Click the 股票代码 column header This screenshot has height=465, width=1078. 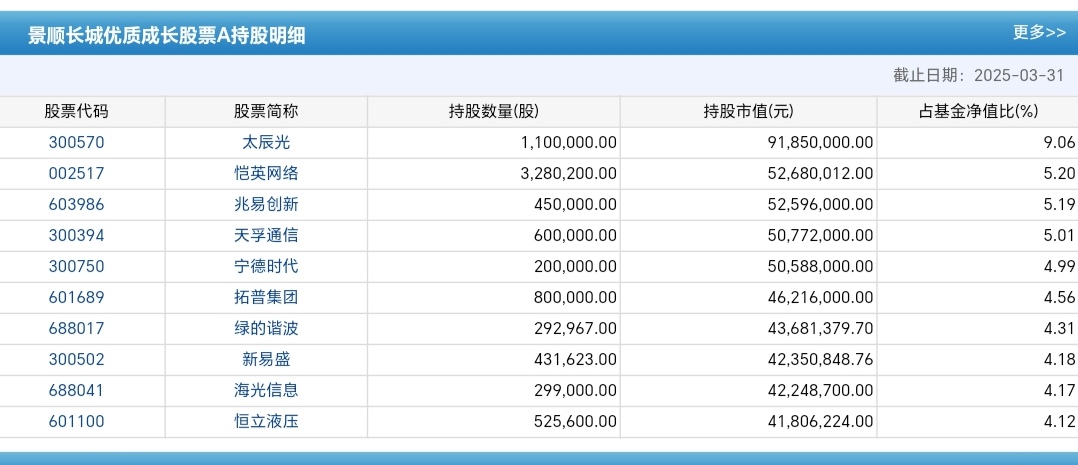point(76,112)
